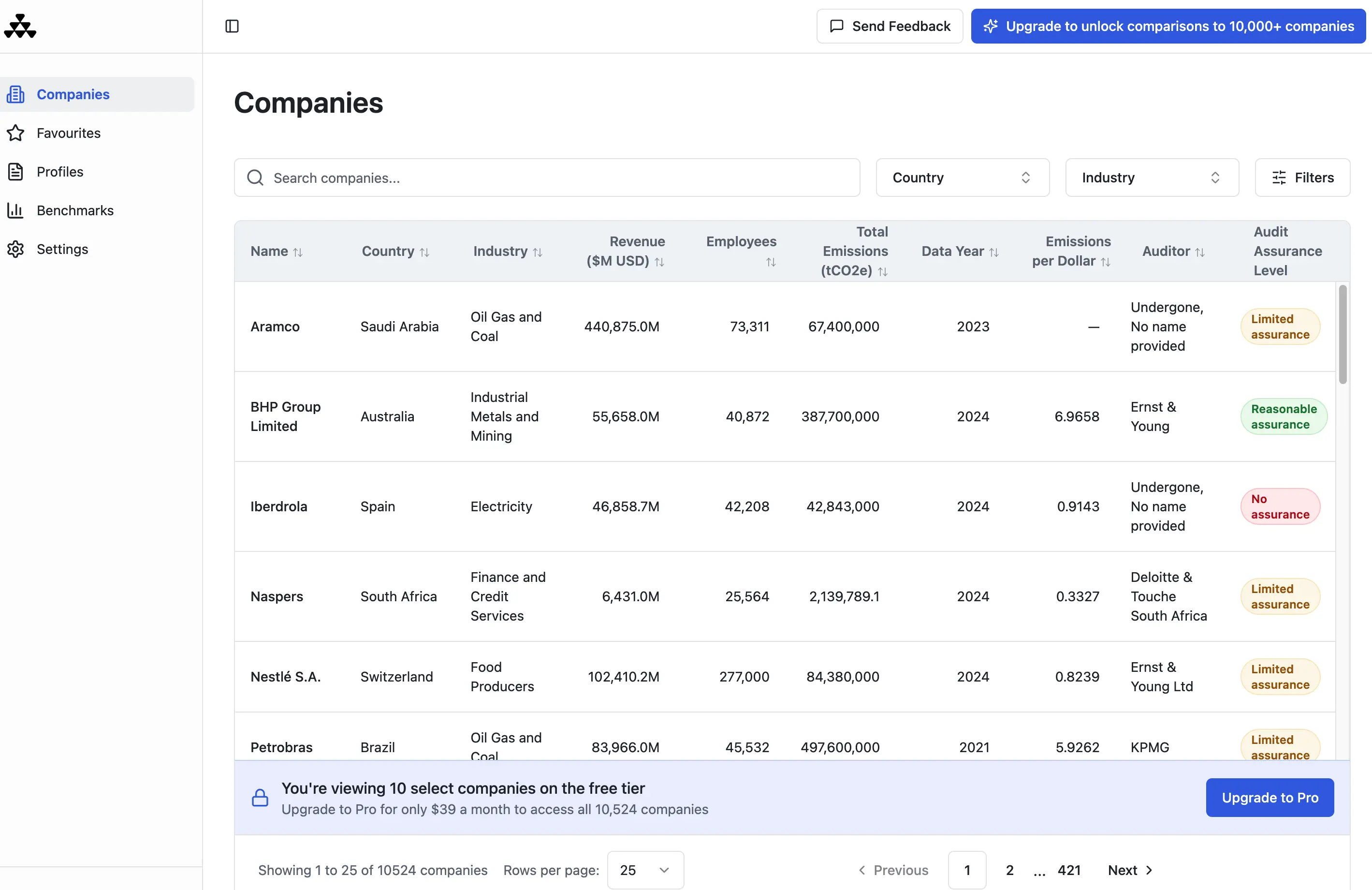Image resolution: width=1372 pixels, height=890 pixels.
Task: Open the Filters panel button
Action: 1302,178
